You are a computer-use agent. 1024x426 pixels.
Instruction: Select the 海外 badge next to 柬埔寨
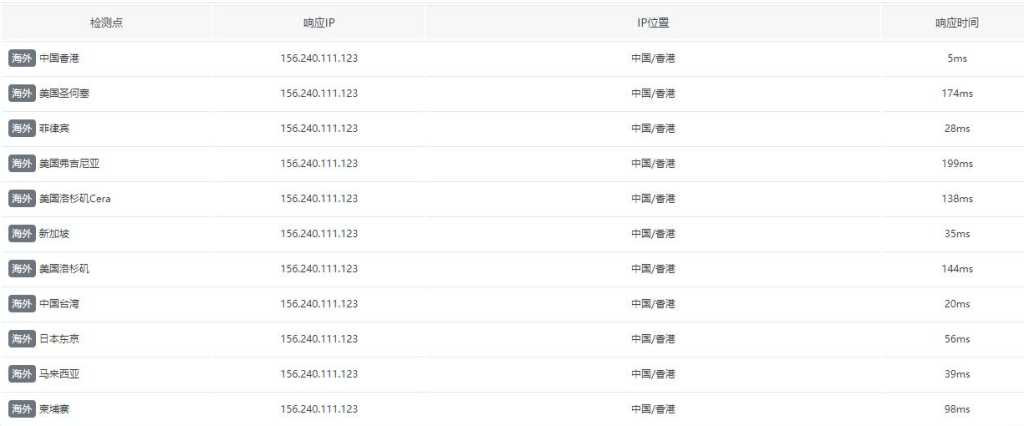pos(21,409)
